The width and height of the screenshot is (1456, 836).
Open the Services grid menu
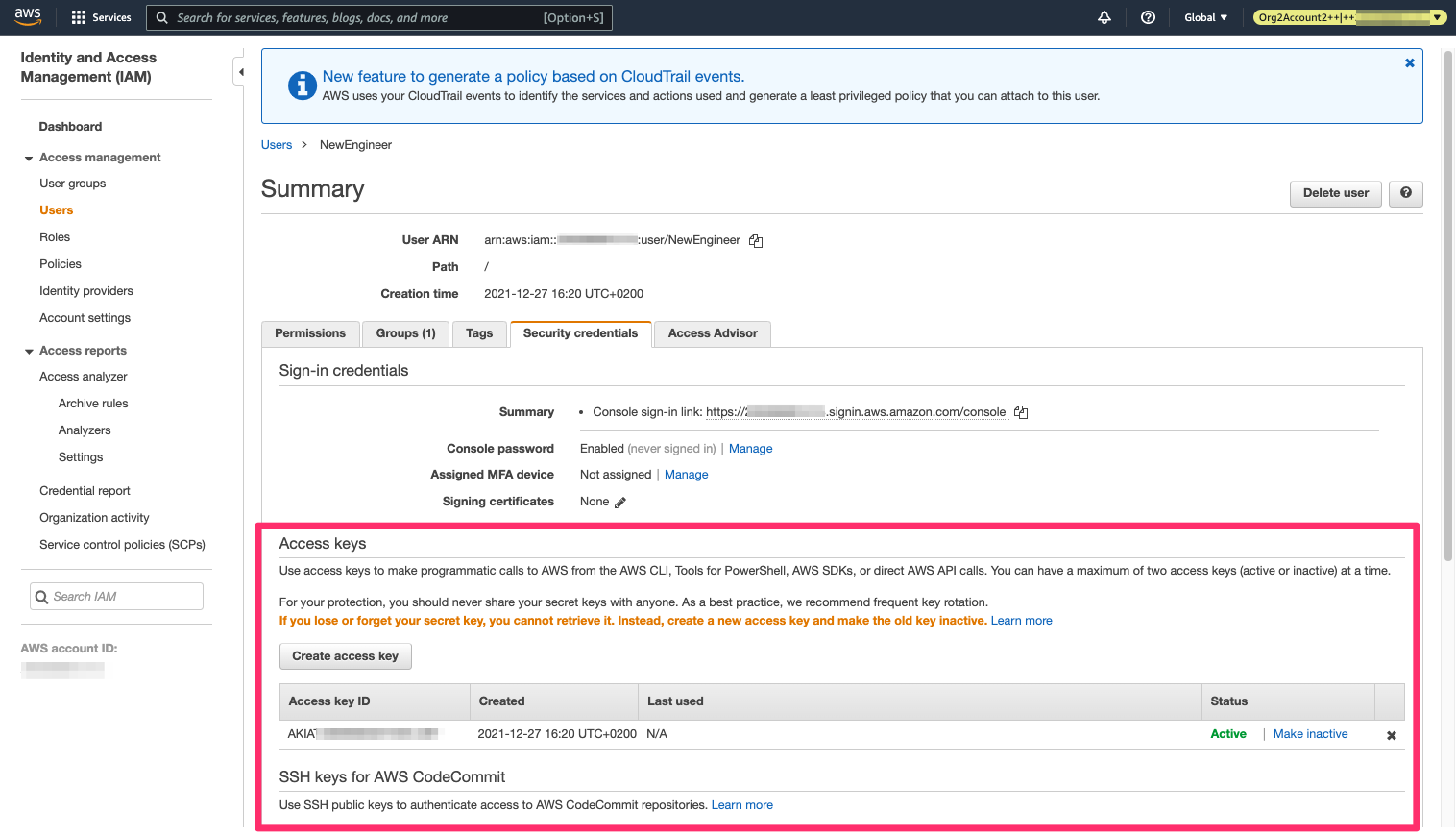101,17
